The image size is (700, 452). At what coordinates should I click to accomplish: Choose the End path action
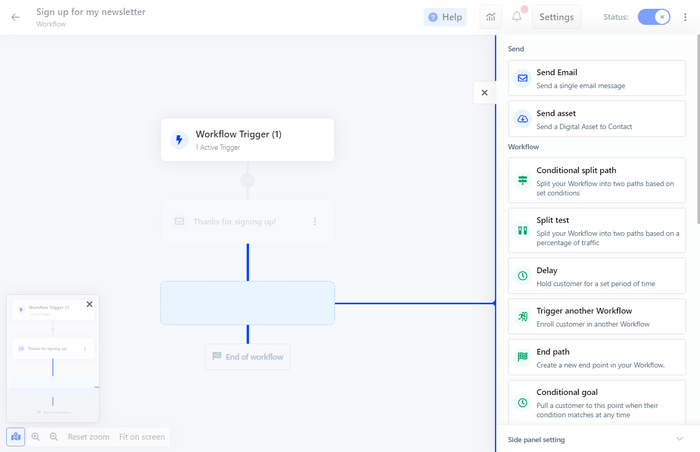tap(596, 357)
